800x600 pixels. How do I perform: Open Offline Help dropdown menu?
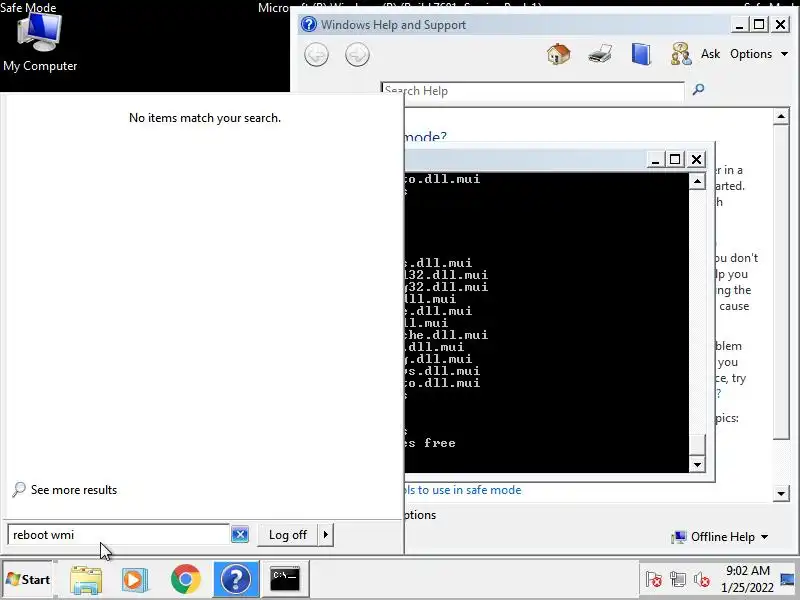(x=720, y=537)
